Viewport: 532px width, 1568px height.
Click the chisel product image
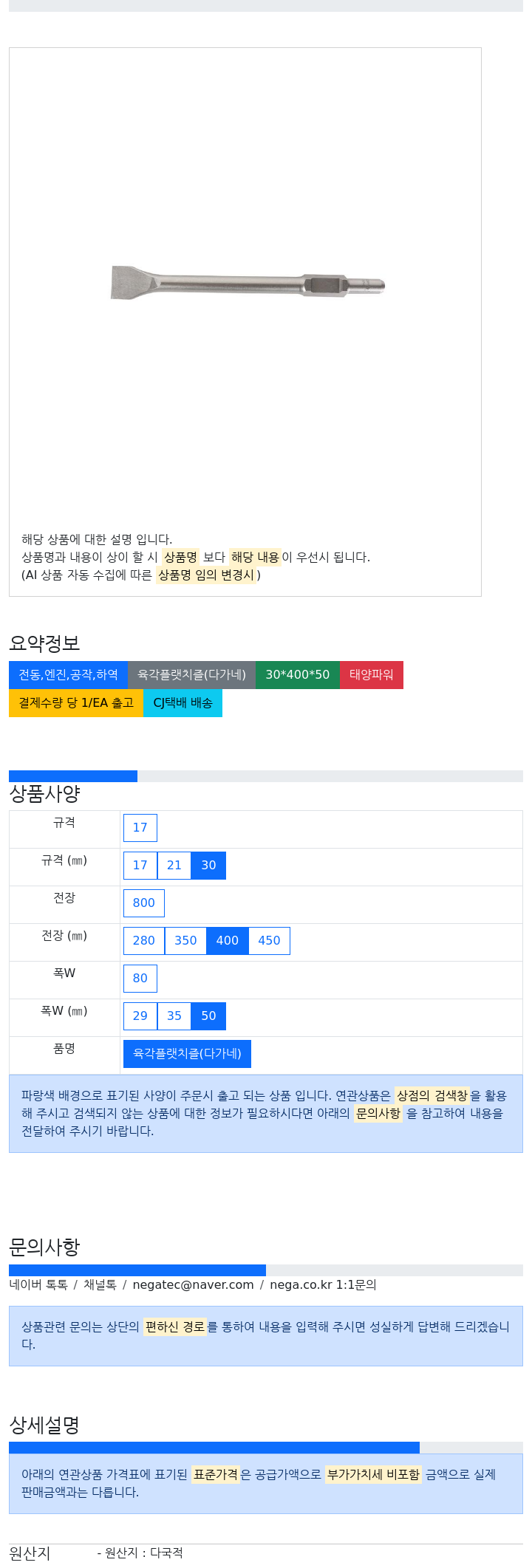[248, 283]
